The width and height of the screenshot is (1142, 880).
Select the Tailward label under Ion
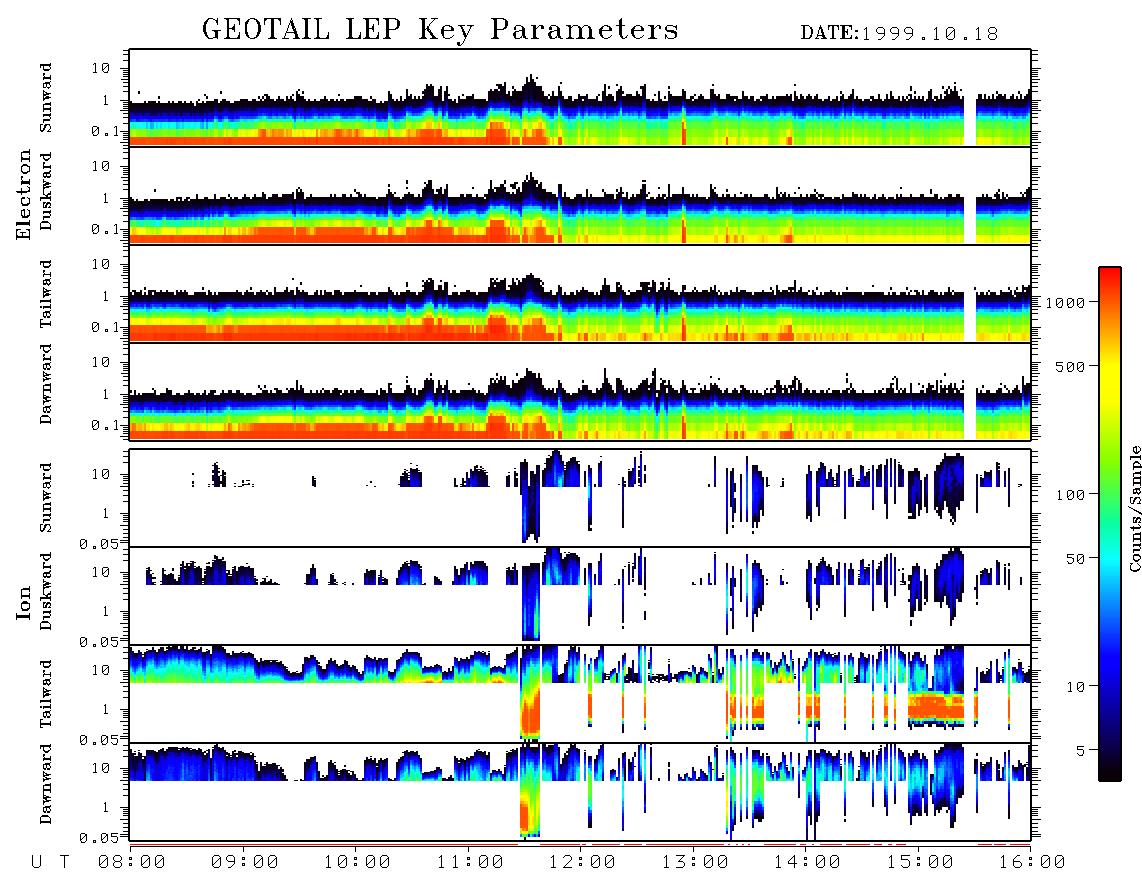click(46, 694)
